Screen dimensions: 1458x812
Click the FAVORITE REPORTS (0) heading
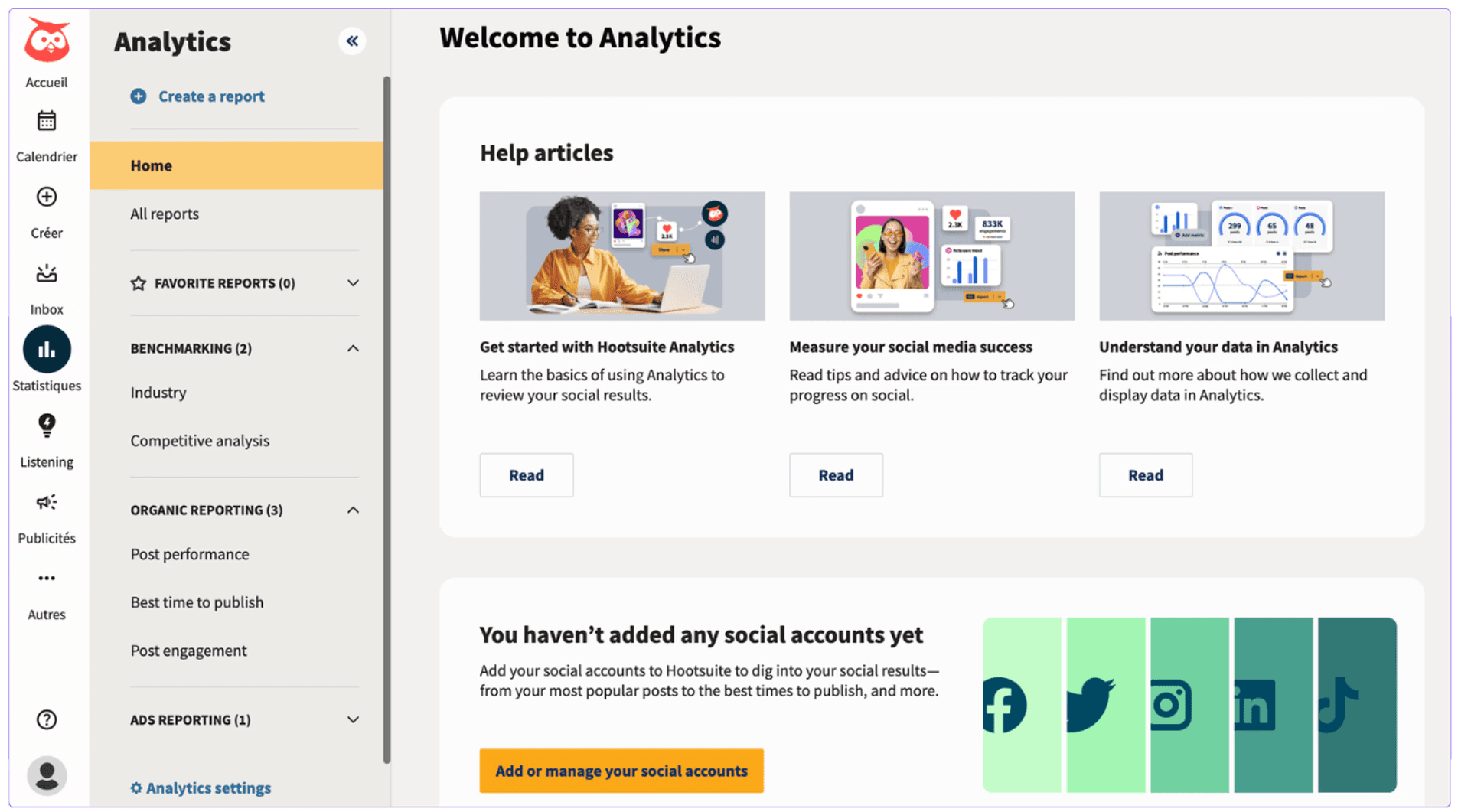coord(225,283)
